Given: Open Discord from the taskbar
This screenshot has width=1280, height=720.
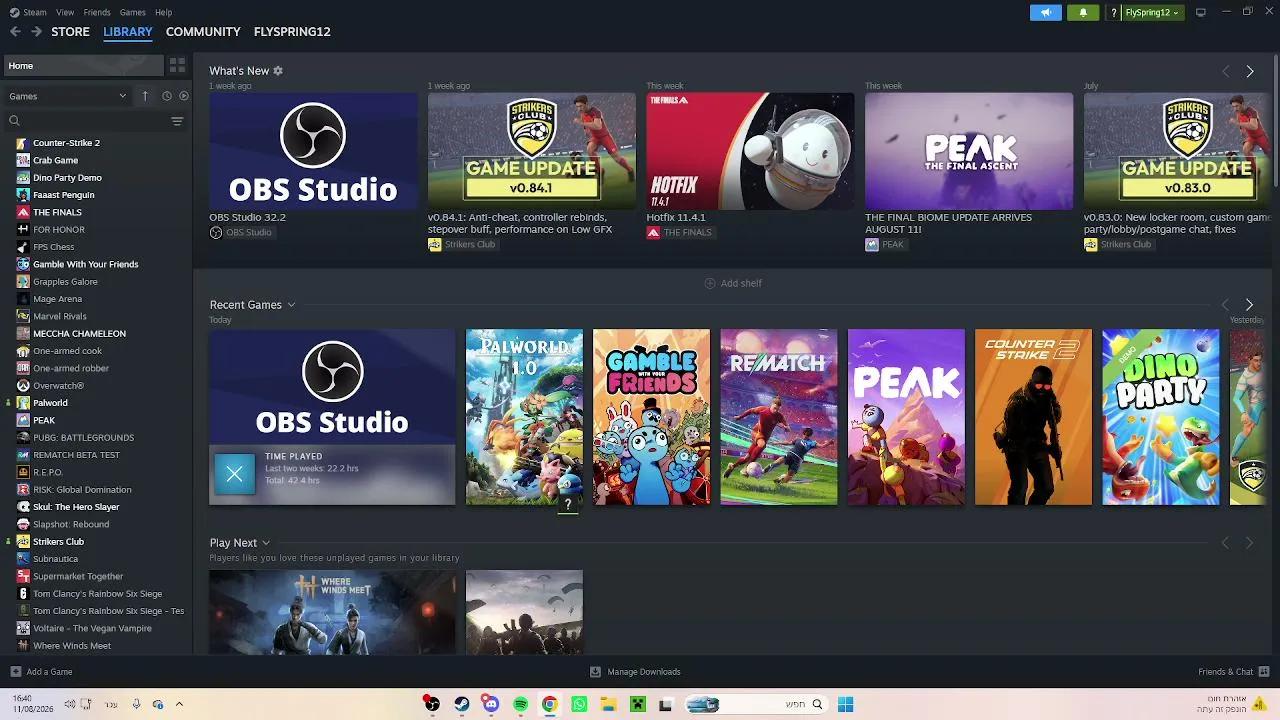Looking at the screenshot, I should pos(490,704).
